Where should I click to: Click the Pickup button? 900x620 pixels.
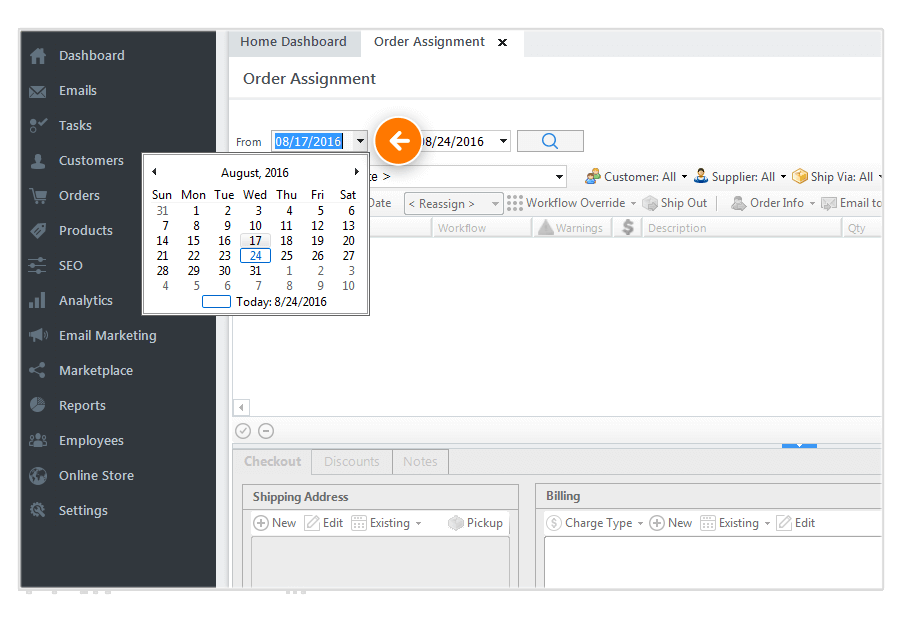click(475, 523)
